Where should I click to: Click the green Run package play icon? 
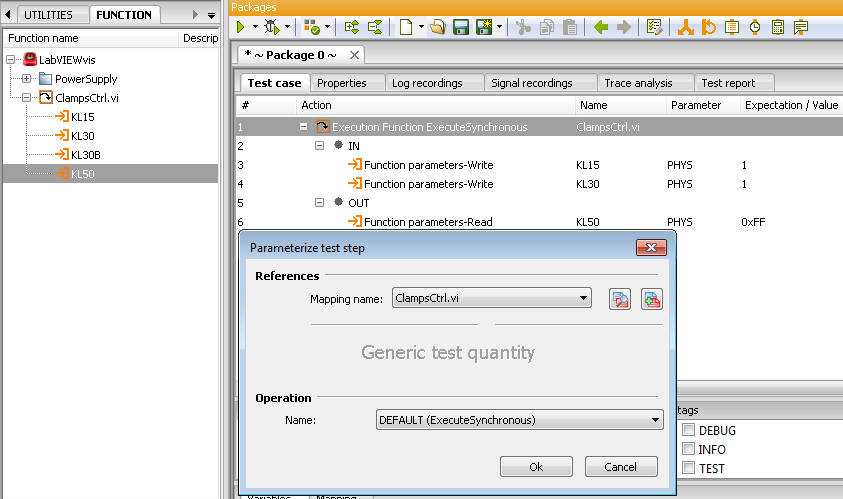240,27
